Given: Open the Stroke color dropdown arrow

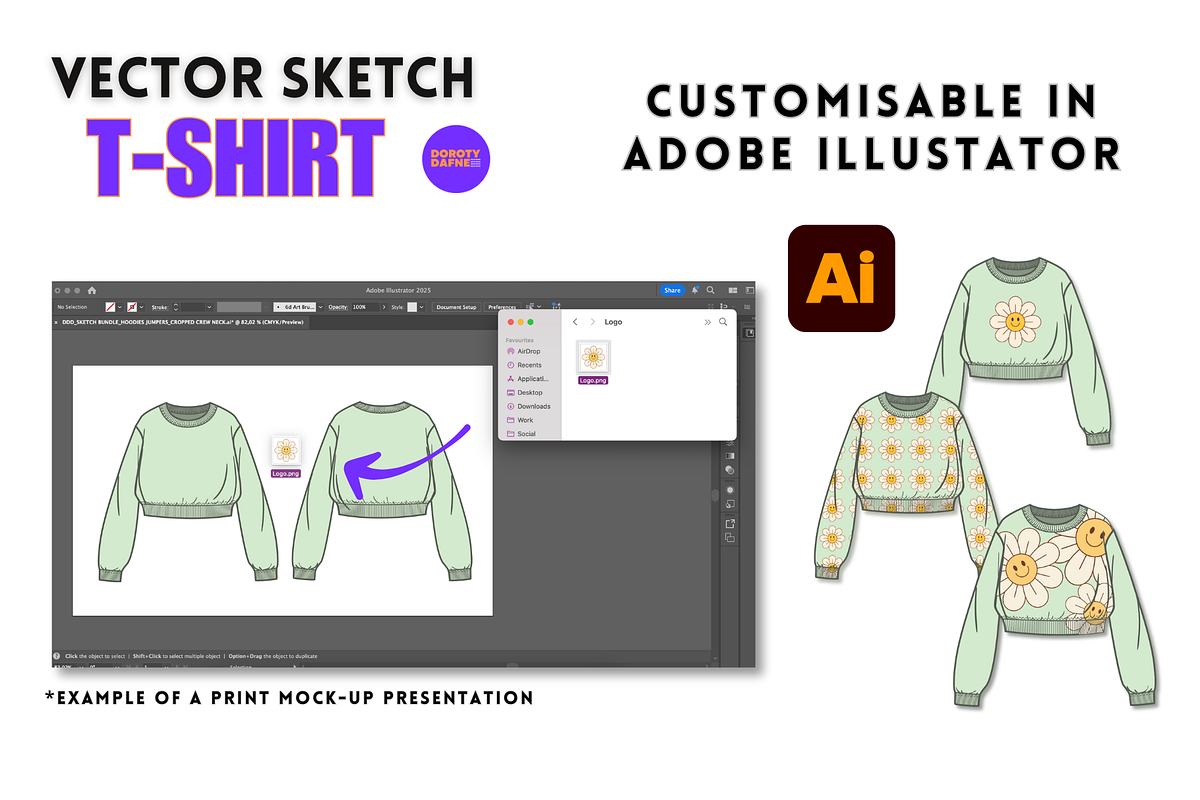Looking at the screenshot, I should pos(142,307).
